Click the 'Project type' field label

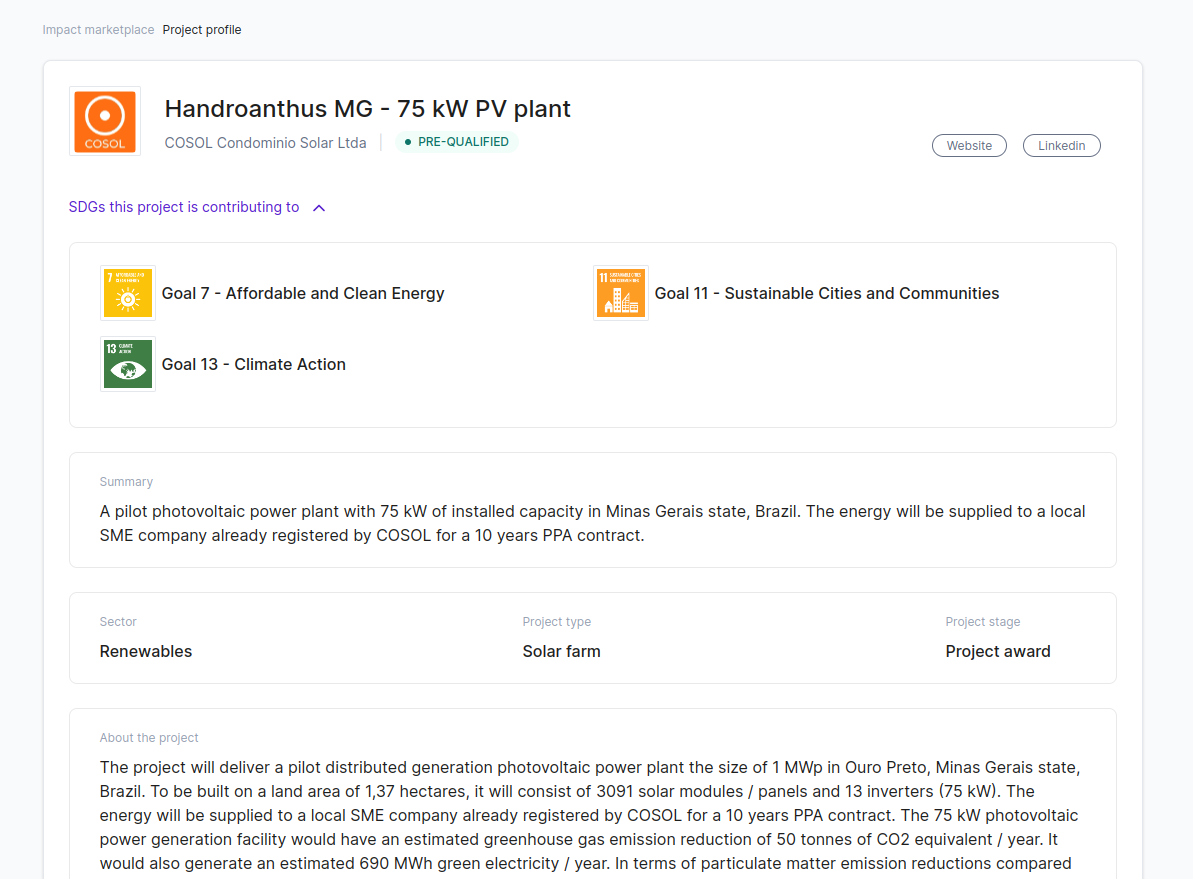point(557,622)
